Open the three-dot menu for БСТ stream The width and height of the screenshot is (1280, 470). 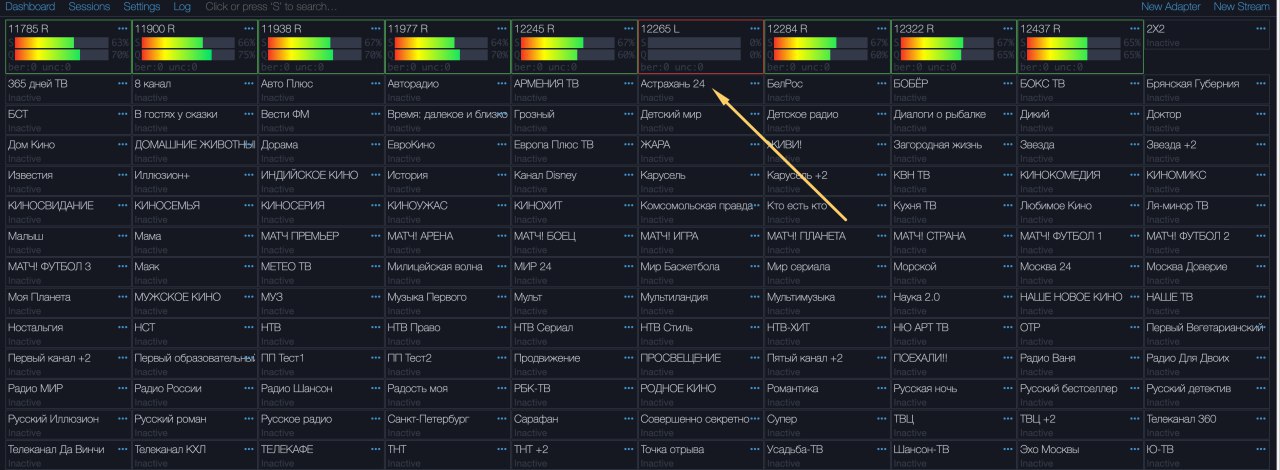click(122, 114)
